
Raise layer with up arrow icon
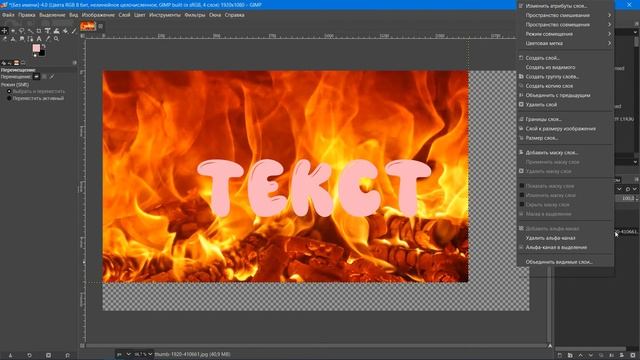click(x=580, y=355)
